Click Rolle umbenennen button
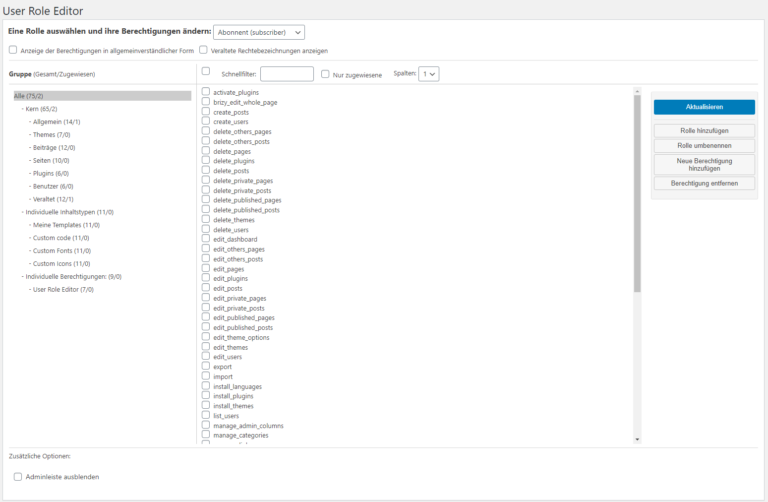 704,146
